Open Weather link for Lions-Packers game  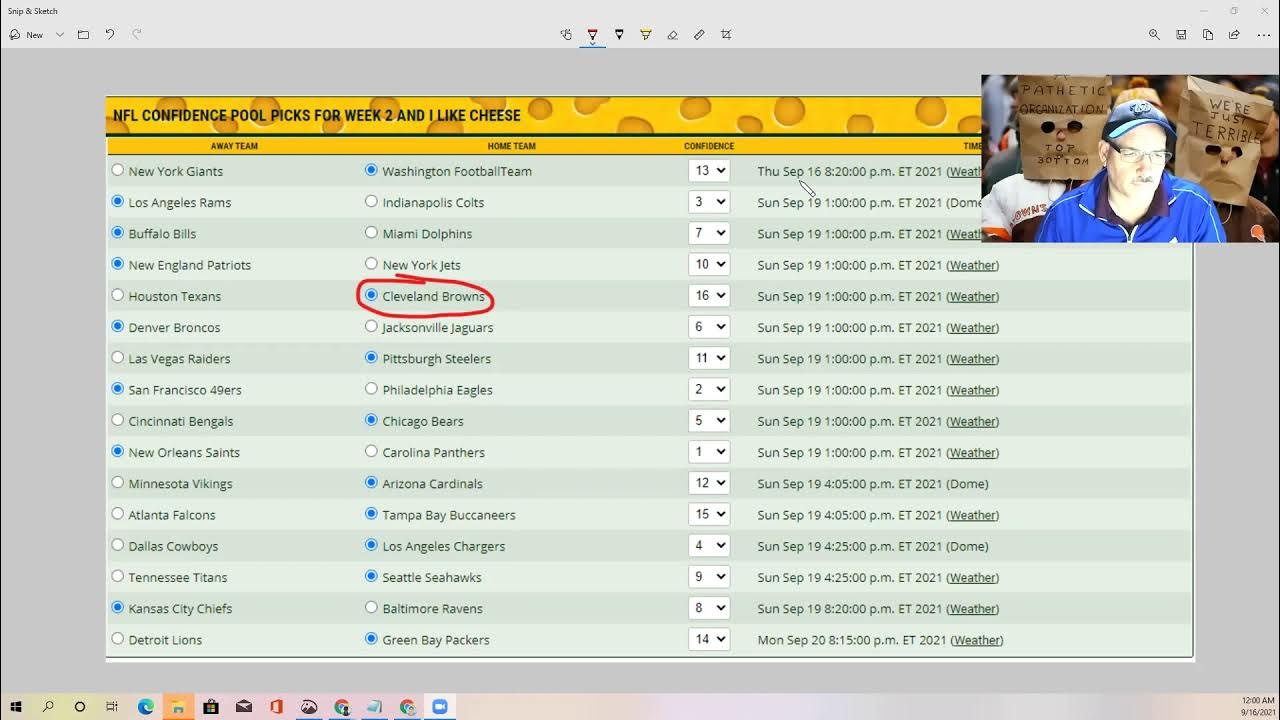click(x=977, y=640)
